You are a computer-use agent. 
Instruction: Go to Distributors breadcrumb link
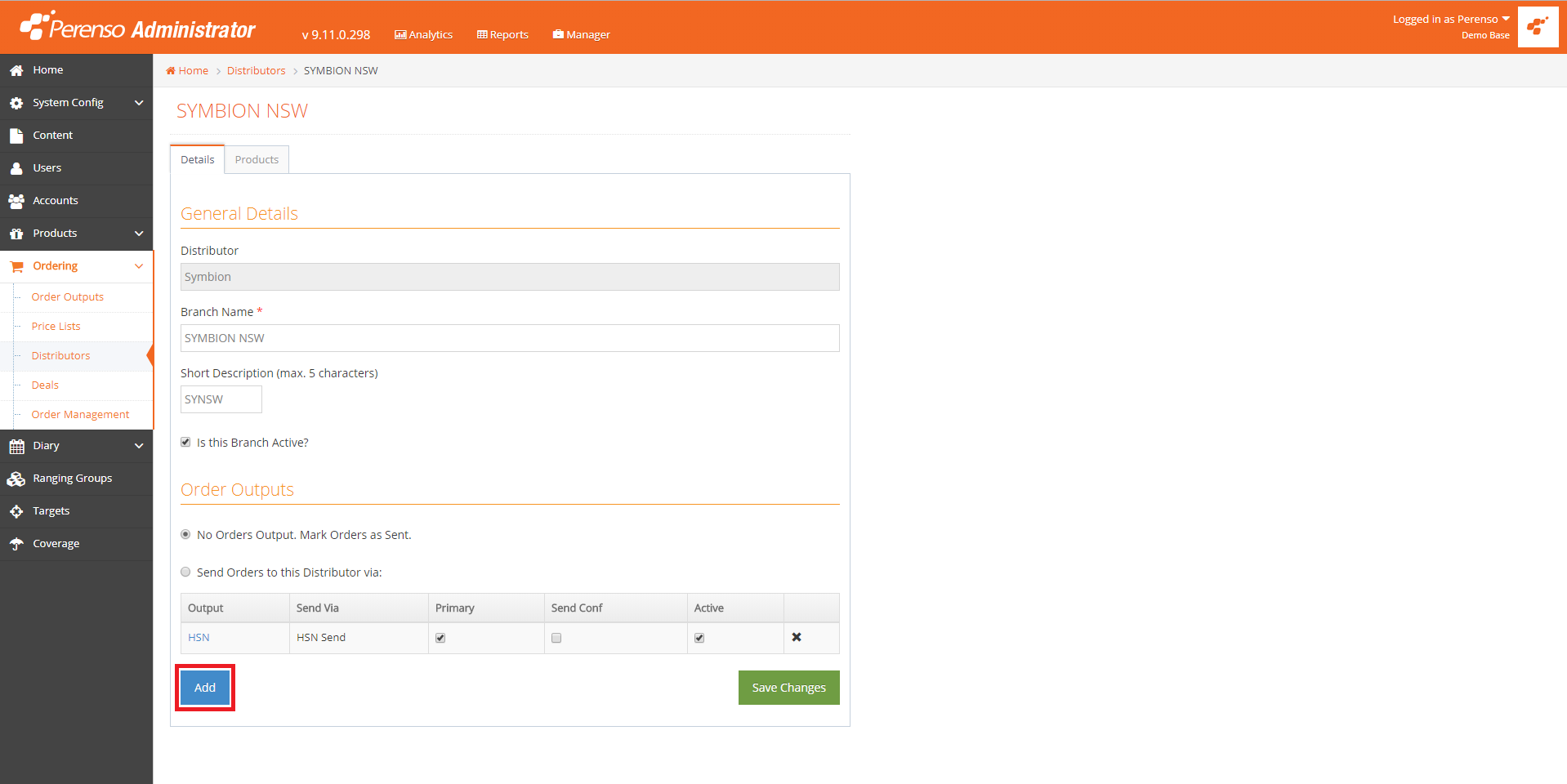coord(257,71)
